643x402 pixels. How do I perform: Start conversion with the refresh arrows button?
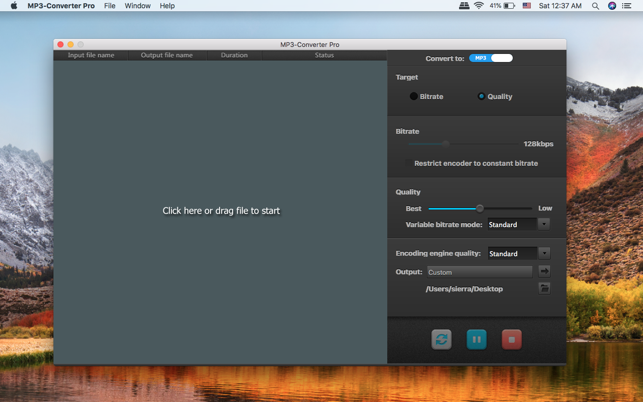click(441, 339)
